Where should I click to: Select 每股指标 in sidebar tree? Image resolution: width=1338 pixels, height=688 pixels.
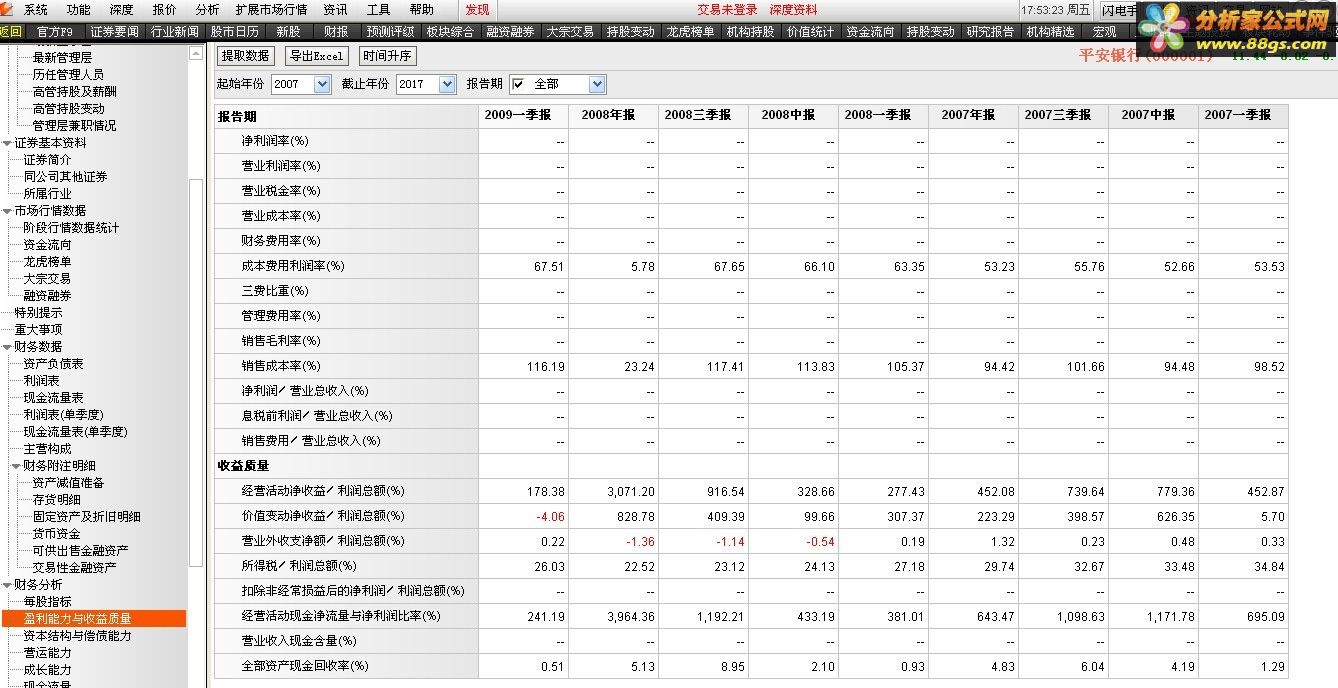(47, 602)
